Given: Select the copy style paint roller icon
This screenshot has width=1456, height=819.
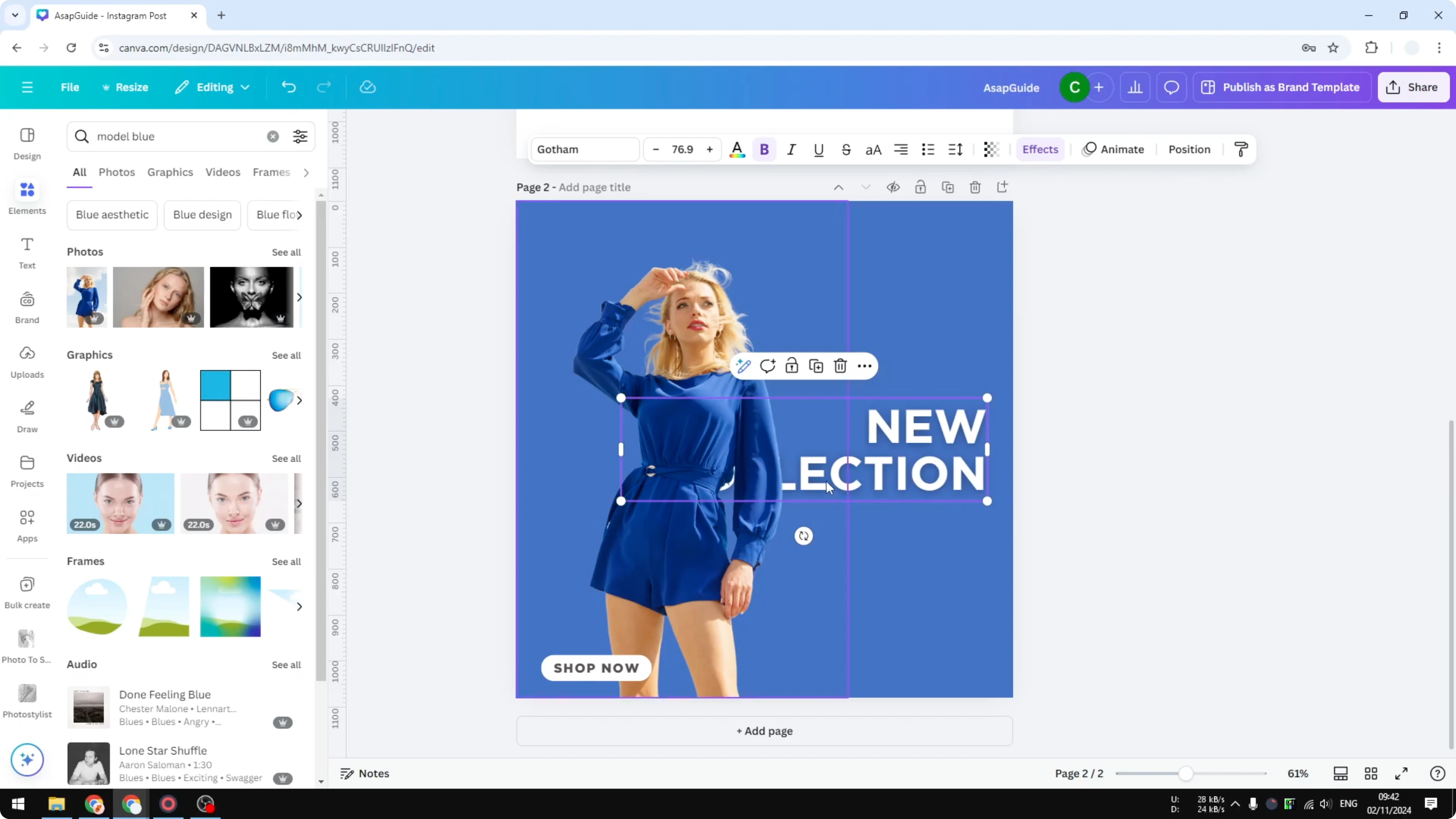Looking at the screenshot, I should [1241, 149].
